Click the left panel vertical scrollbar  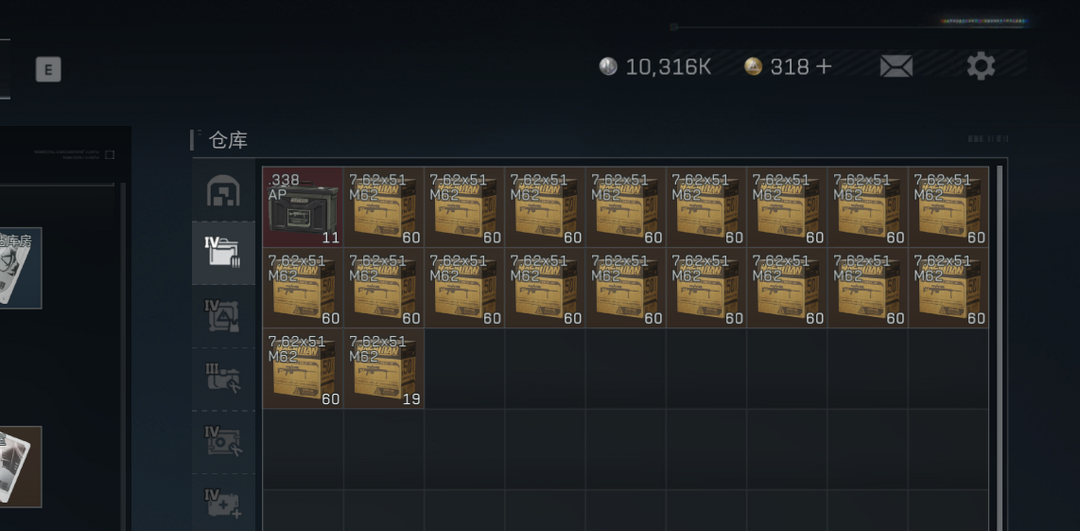123,357
